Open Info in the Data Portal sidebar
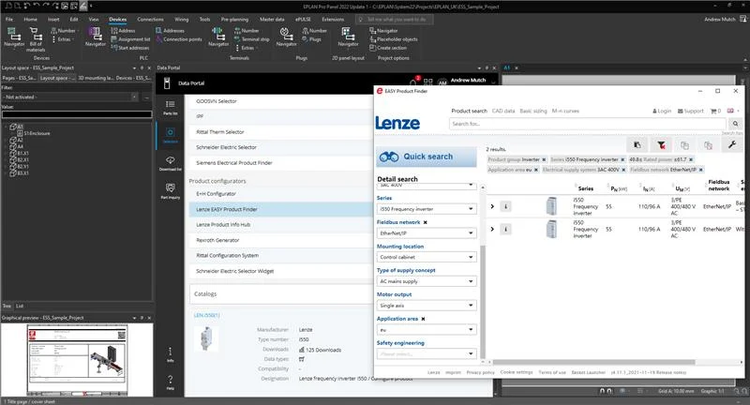 (170, 354)
